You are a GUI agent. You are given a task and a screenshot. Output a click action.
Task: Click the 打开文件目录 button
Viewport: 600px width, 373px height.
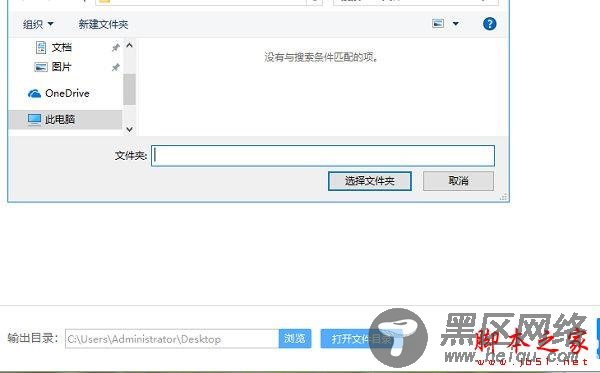(x=361, y=339)
